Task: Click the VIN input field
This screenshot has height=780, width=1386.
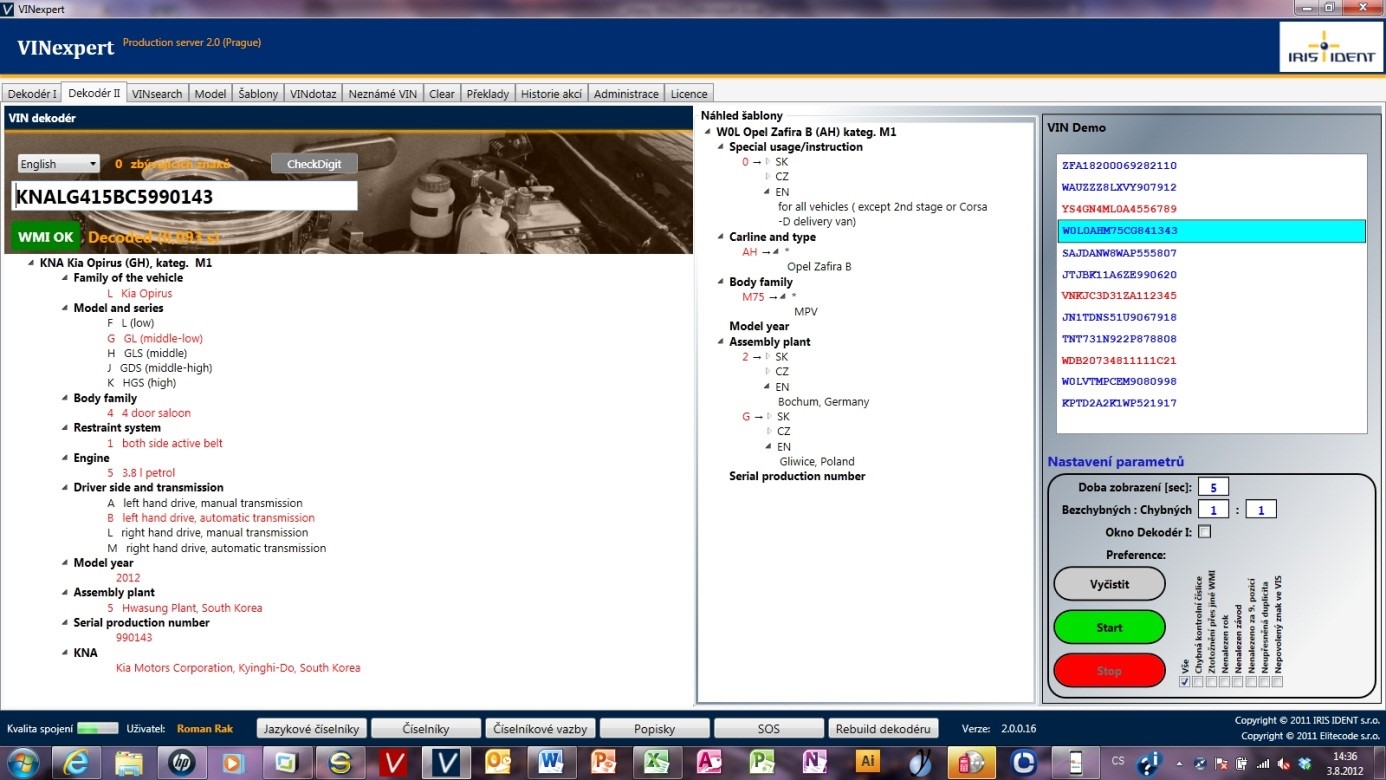Action: coord(185,196)
